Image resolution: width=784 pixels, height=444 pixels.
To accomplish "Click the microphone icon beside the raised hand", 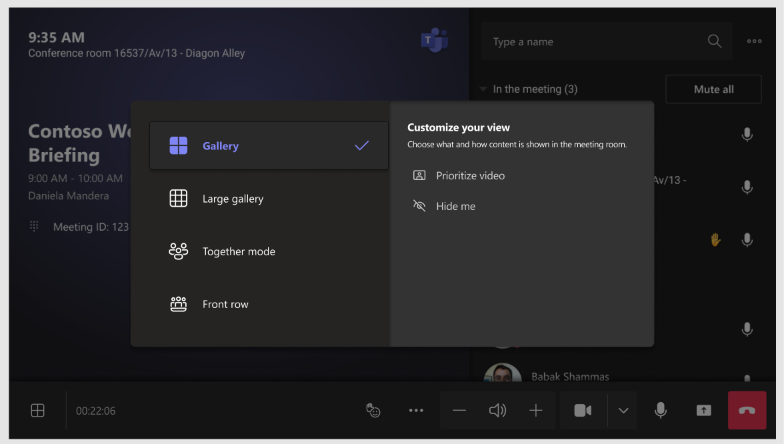I will (747, 240).
